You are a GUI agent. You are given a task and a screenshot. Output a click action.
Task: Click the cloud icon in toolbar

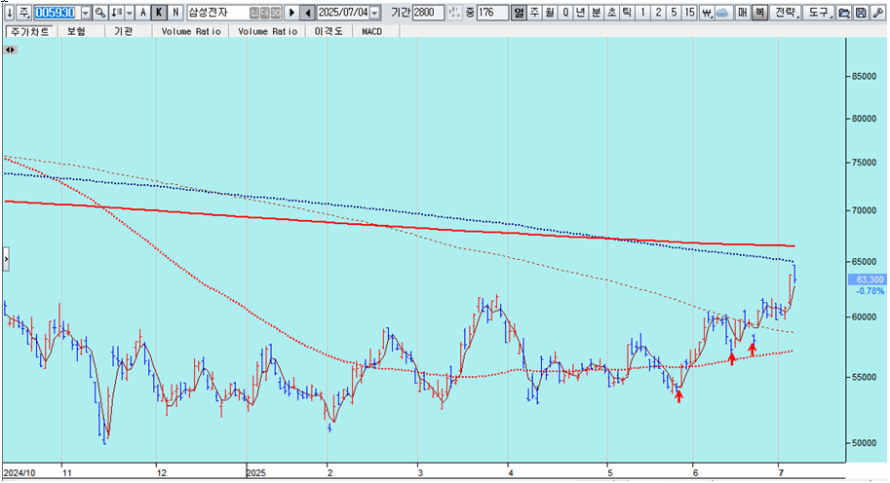tap(724, 13)
